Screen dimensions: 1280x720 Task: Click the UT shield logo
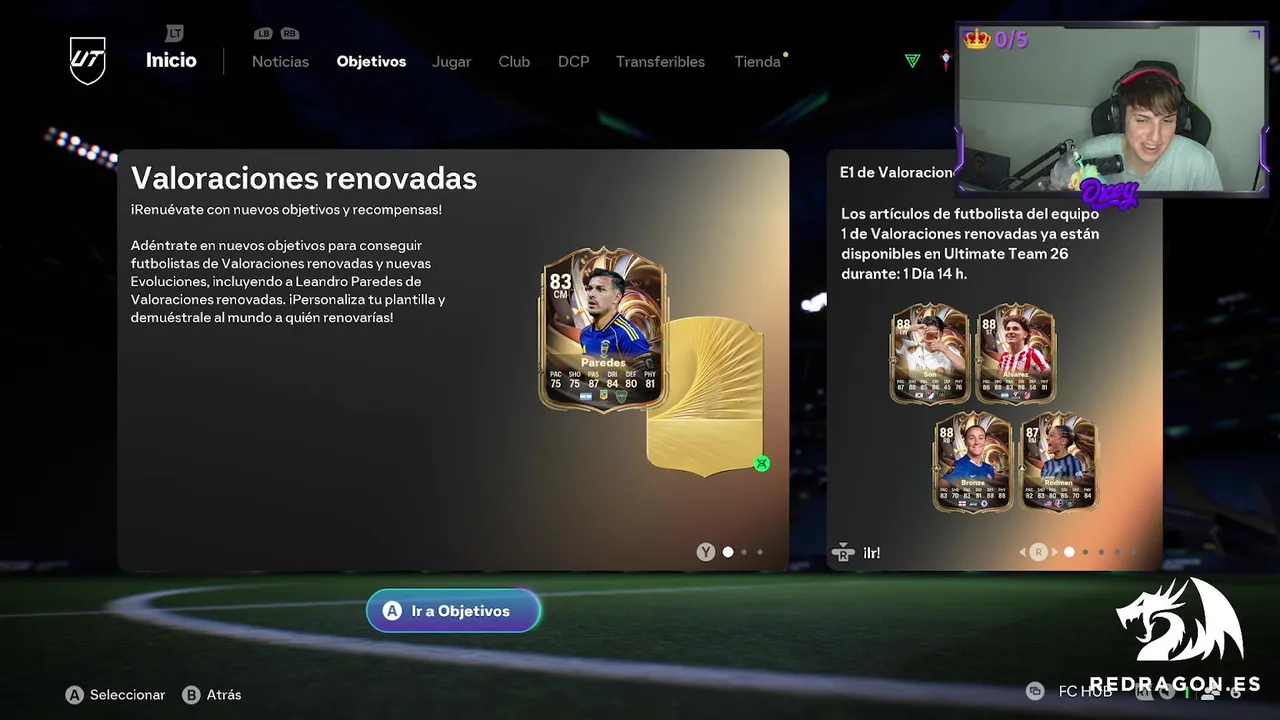coord(87,60)
